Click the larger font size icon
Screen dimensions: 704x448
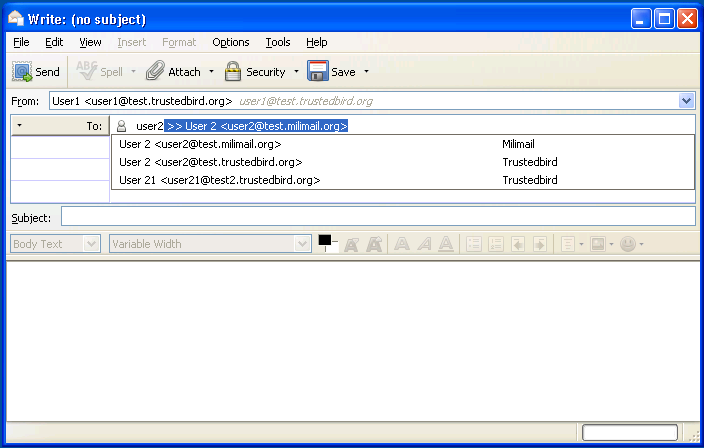[x=374, y=244]
